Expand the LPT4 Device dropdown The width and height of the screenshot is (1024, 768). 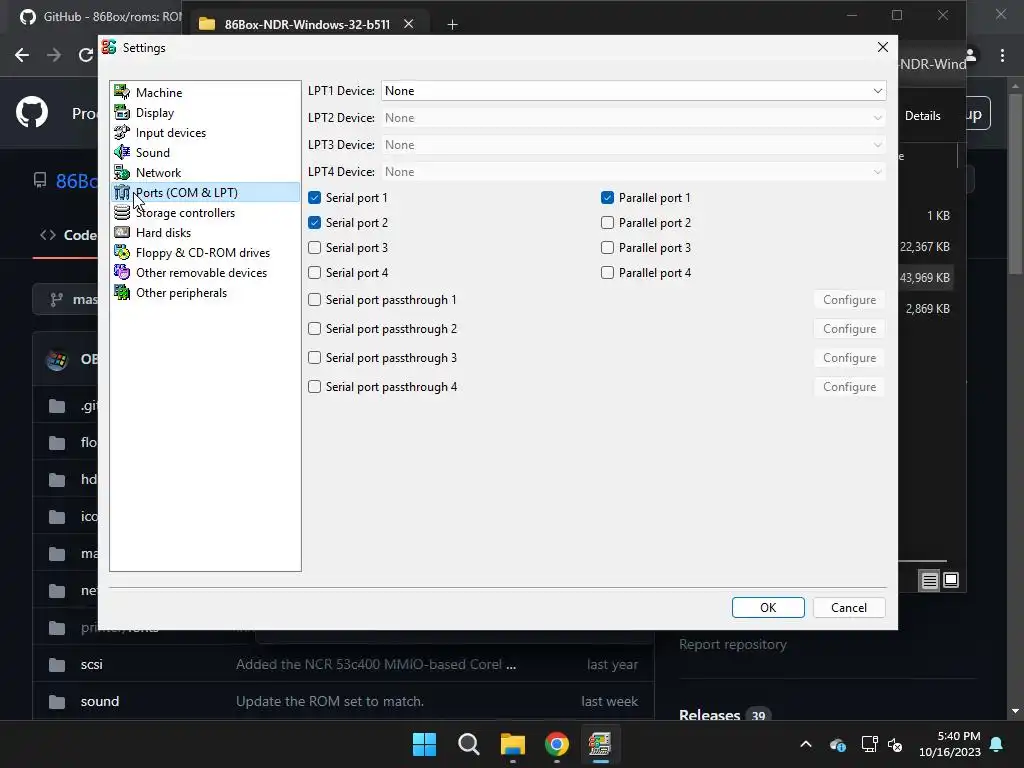tap(633, 172)
